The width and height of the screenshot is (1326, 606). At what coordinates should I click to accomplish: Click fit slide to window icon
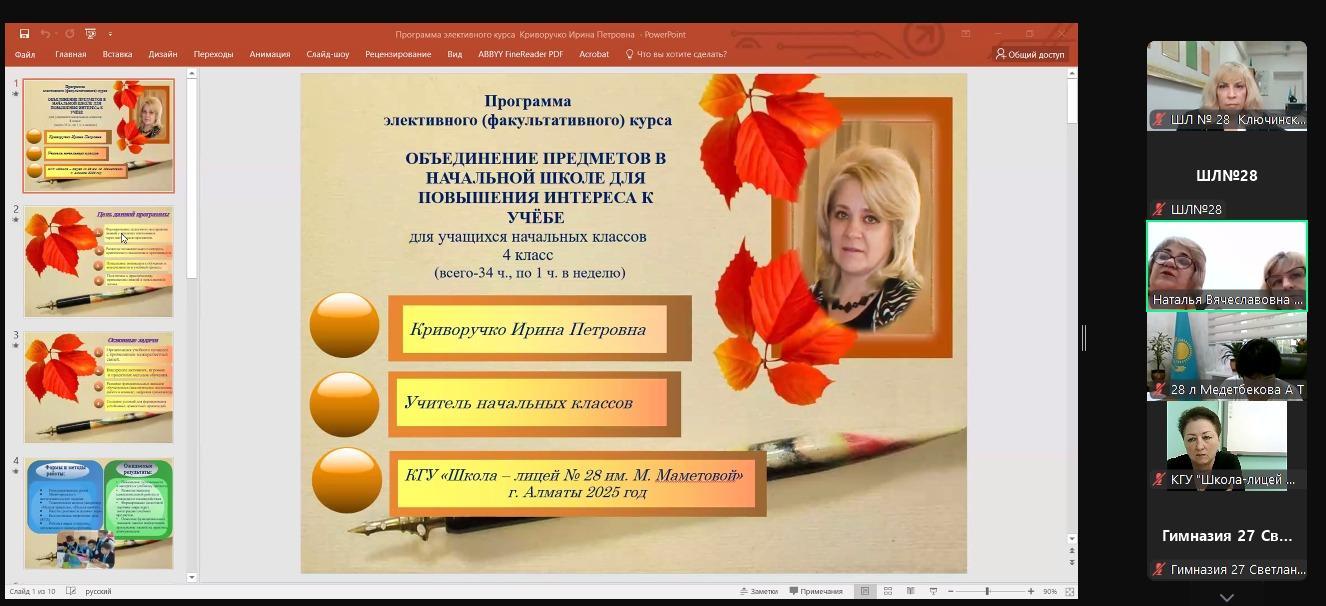1071,591
